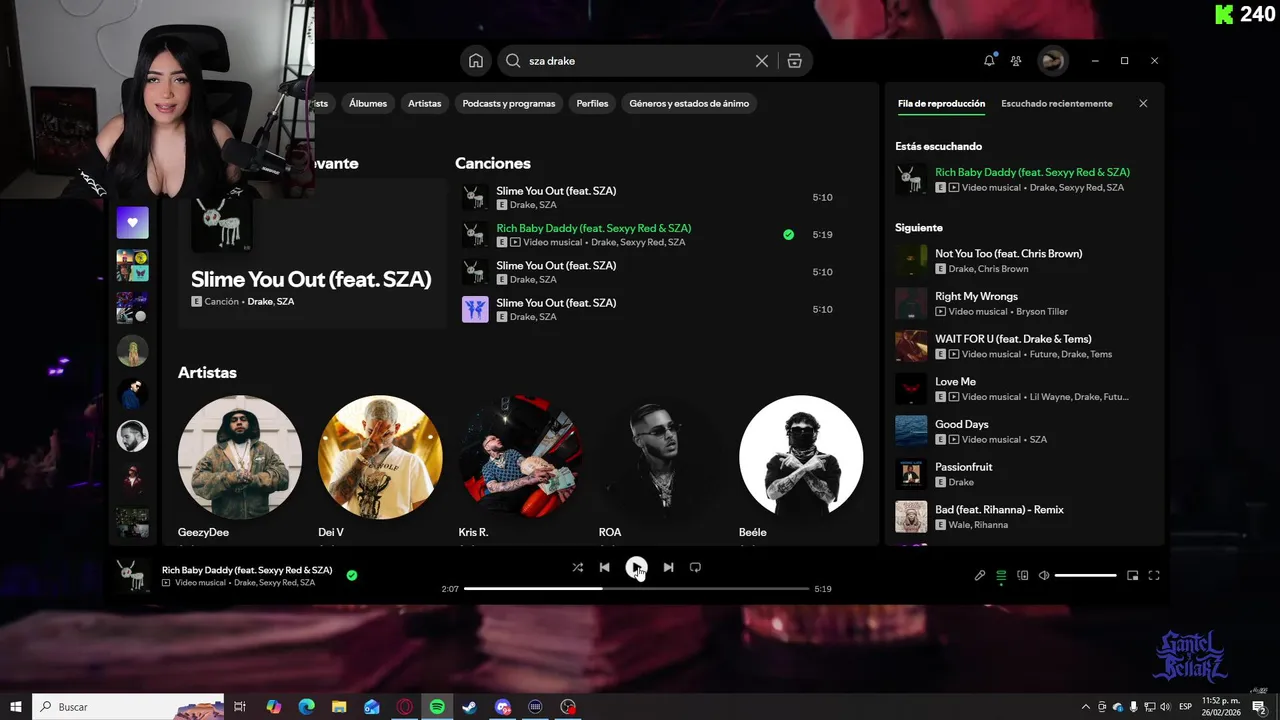1280x720 pixels.
Task: Open lyrics microphone icon
Action: 980,575
